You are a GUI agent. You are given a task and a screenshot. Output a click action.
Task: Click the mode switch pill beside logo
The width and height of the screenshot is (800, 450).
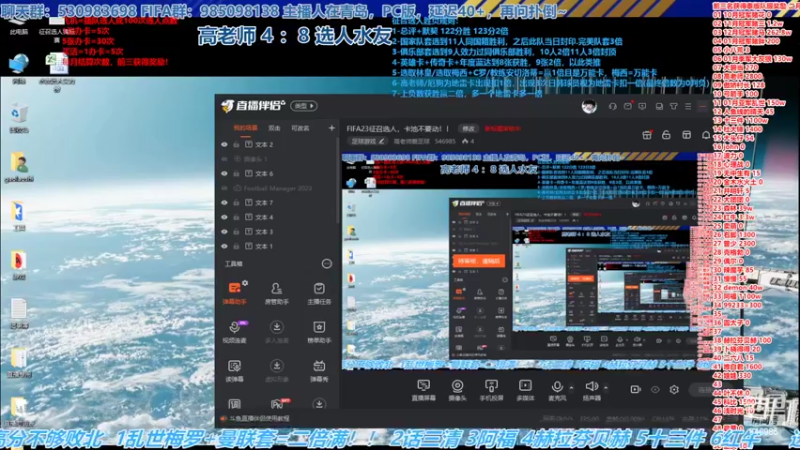[304, 106]
